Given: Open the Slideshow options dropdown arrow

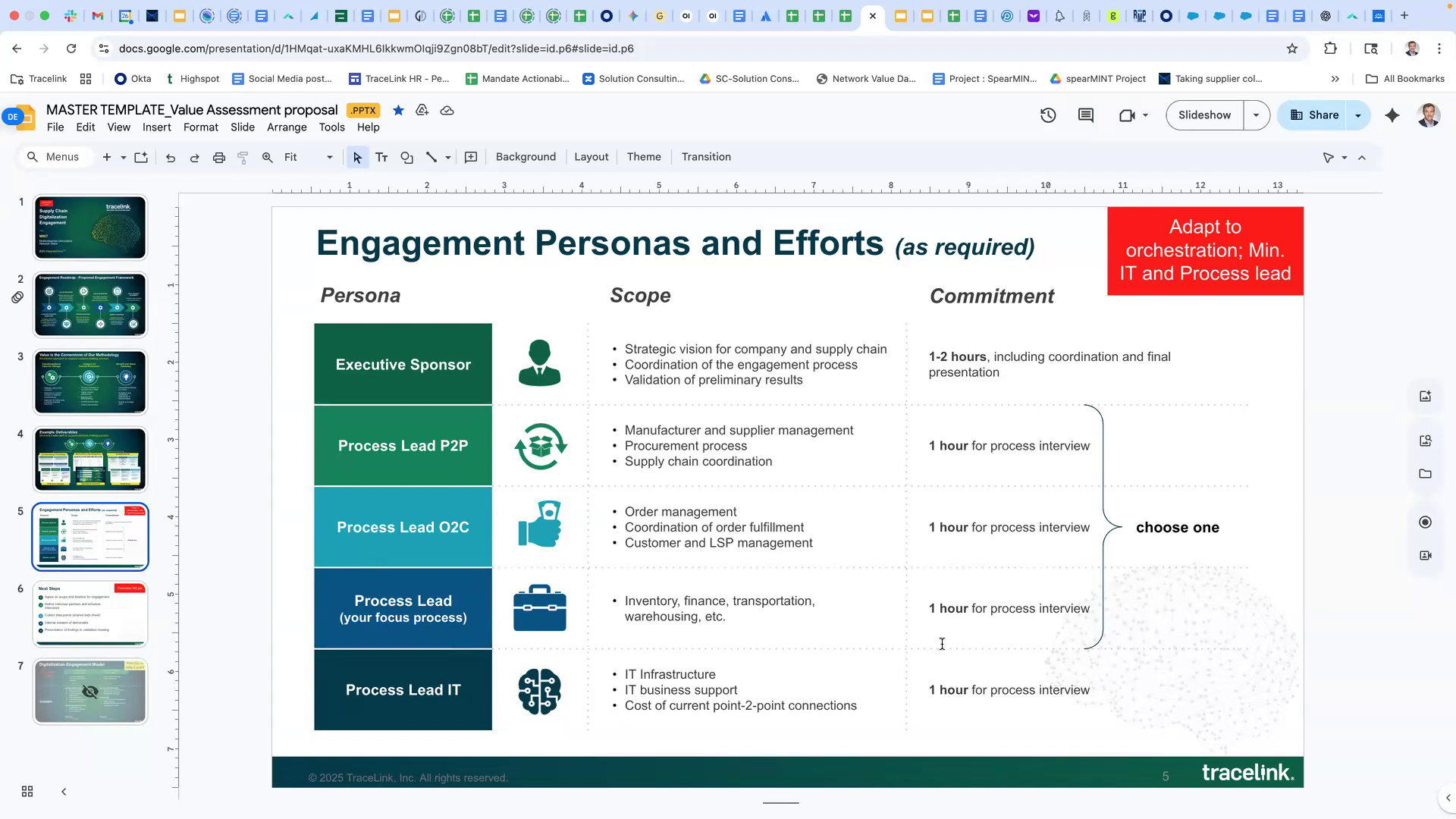Looking at the screenshot, I should tap(1256, 115).
